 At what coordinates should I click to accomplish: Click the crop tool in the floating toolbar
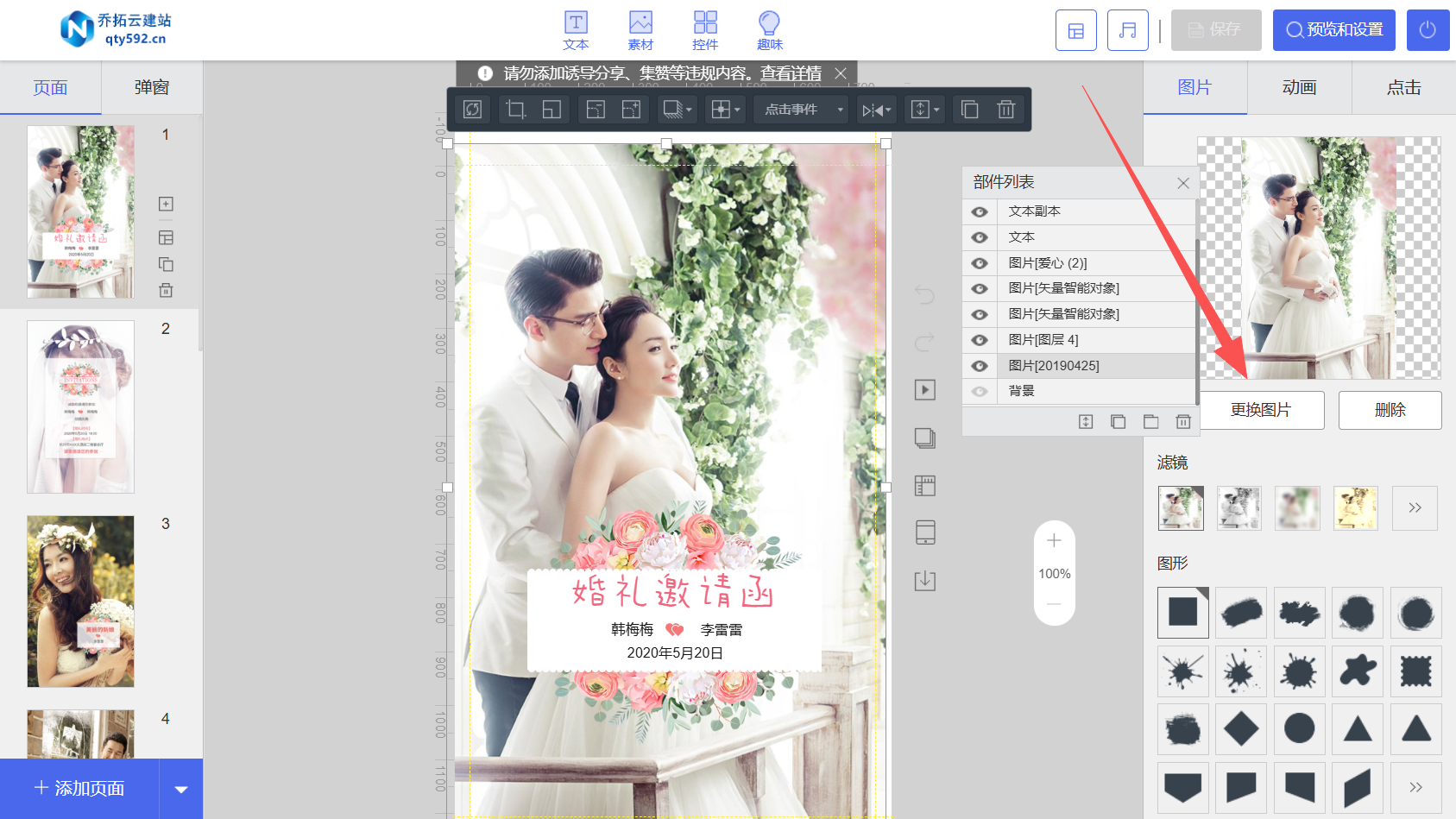coord(516,110)
